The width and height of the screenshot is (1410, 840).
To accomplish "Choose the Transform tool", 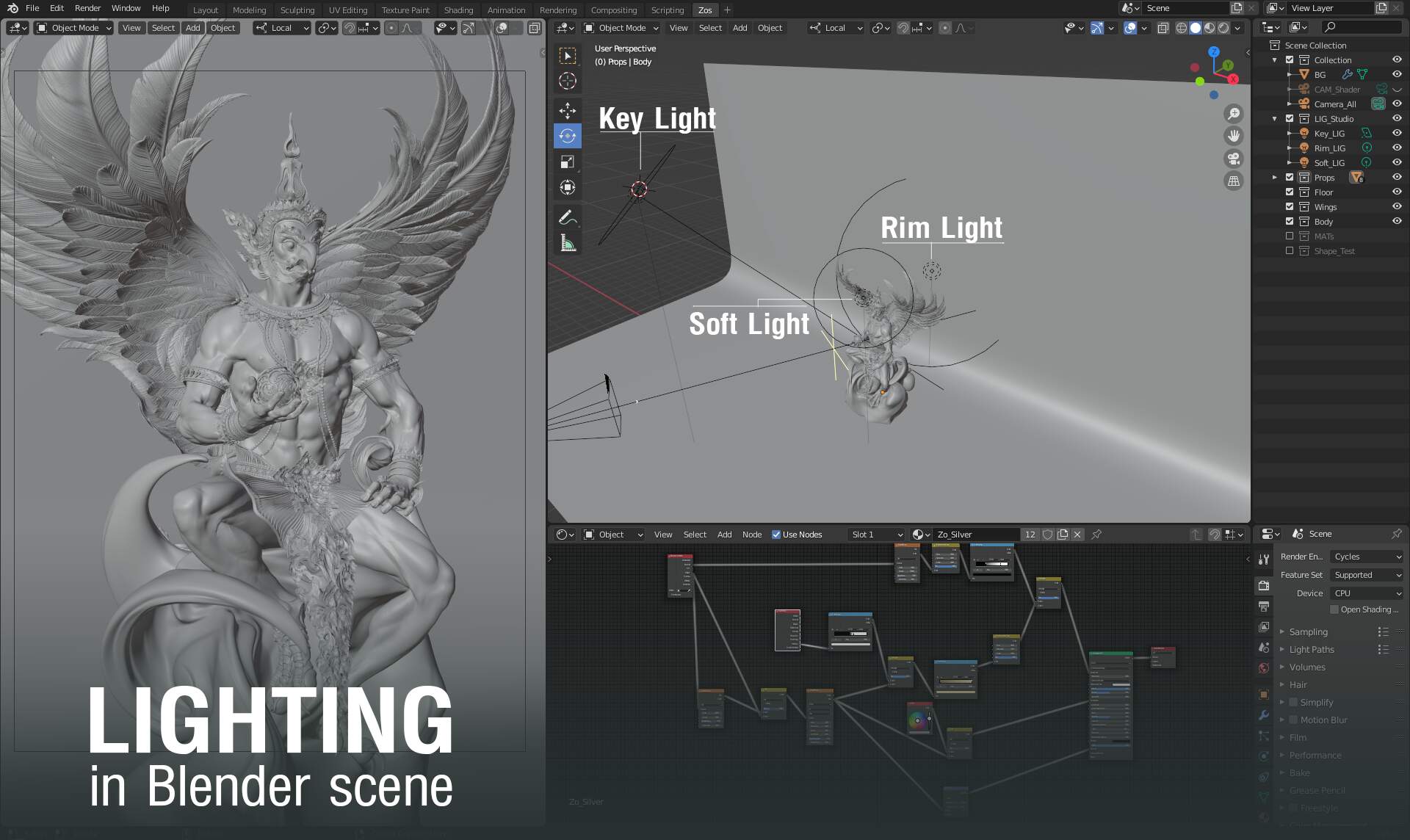I will pos(567,187).
